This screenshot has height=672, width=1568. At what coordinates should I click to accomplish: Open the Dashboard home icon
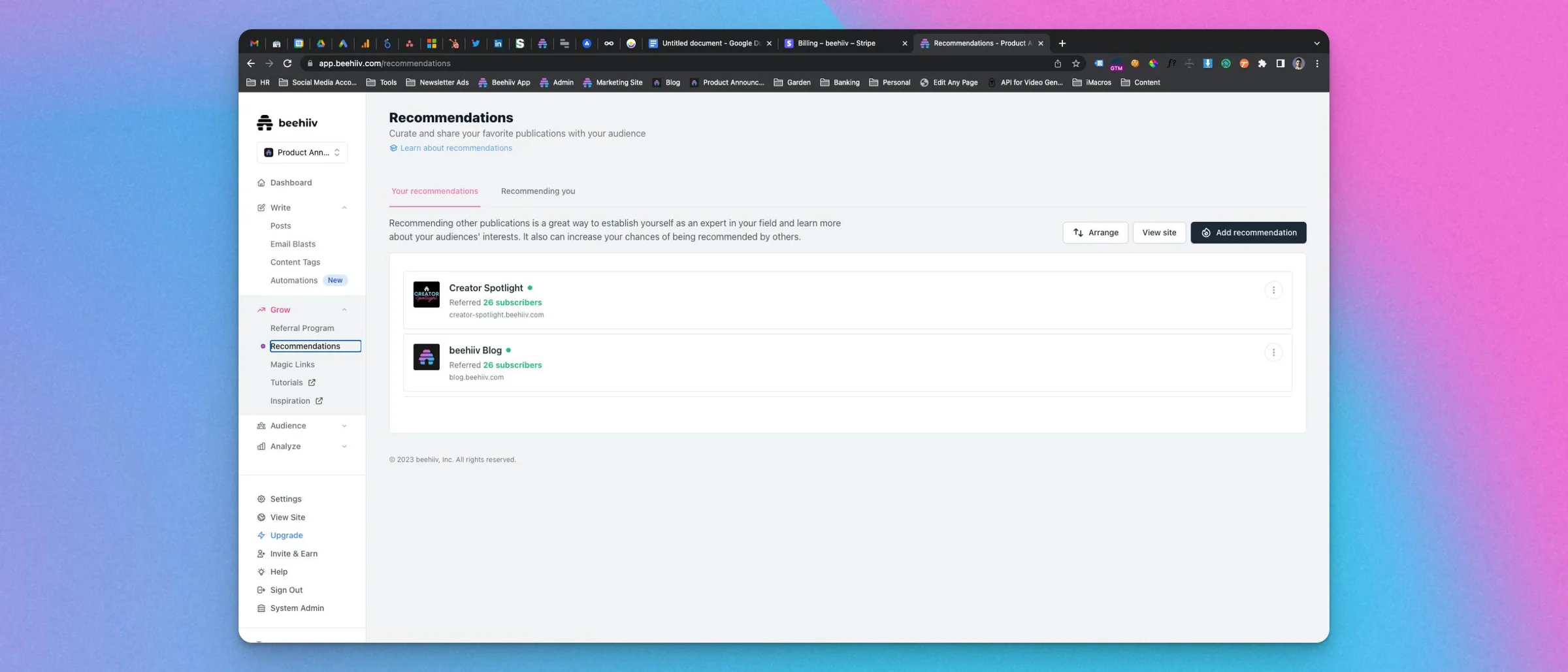coord(261,183)
